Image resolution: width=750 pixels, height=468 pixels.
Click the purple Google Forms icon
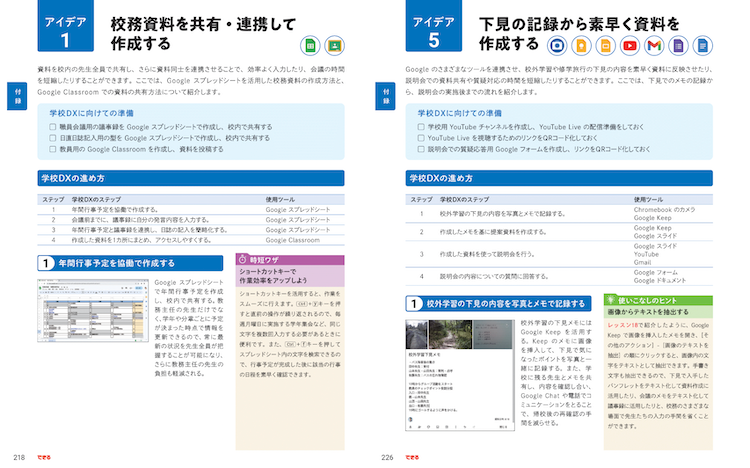(x=678, y=46)
